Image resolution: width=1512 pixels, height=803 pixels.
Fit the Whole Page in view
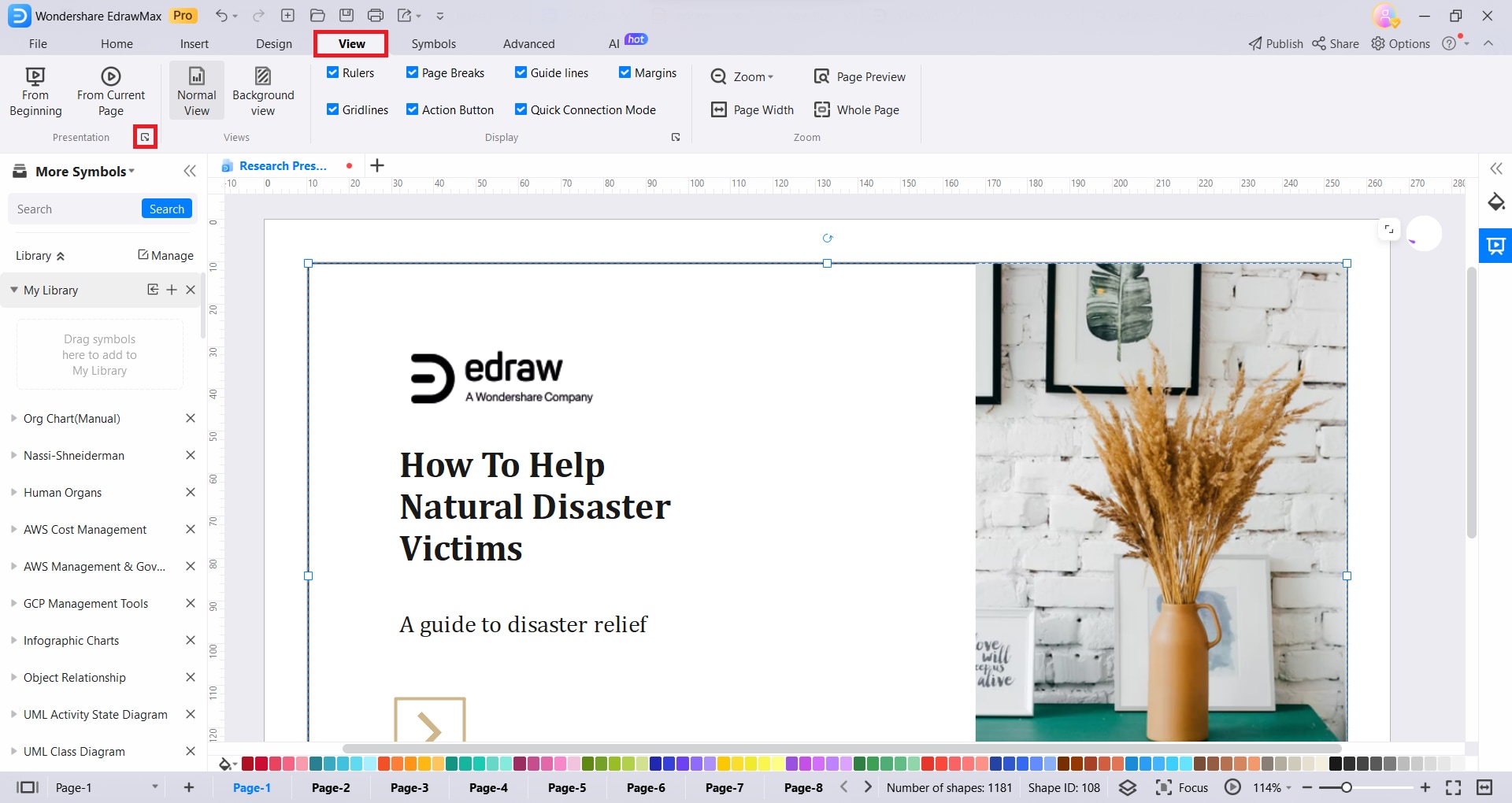[857, 109]
